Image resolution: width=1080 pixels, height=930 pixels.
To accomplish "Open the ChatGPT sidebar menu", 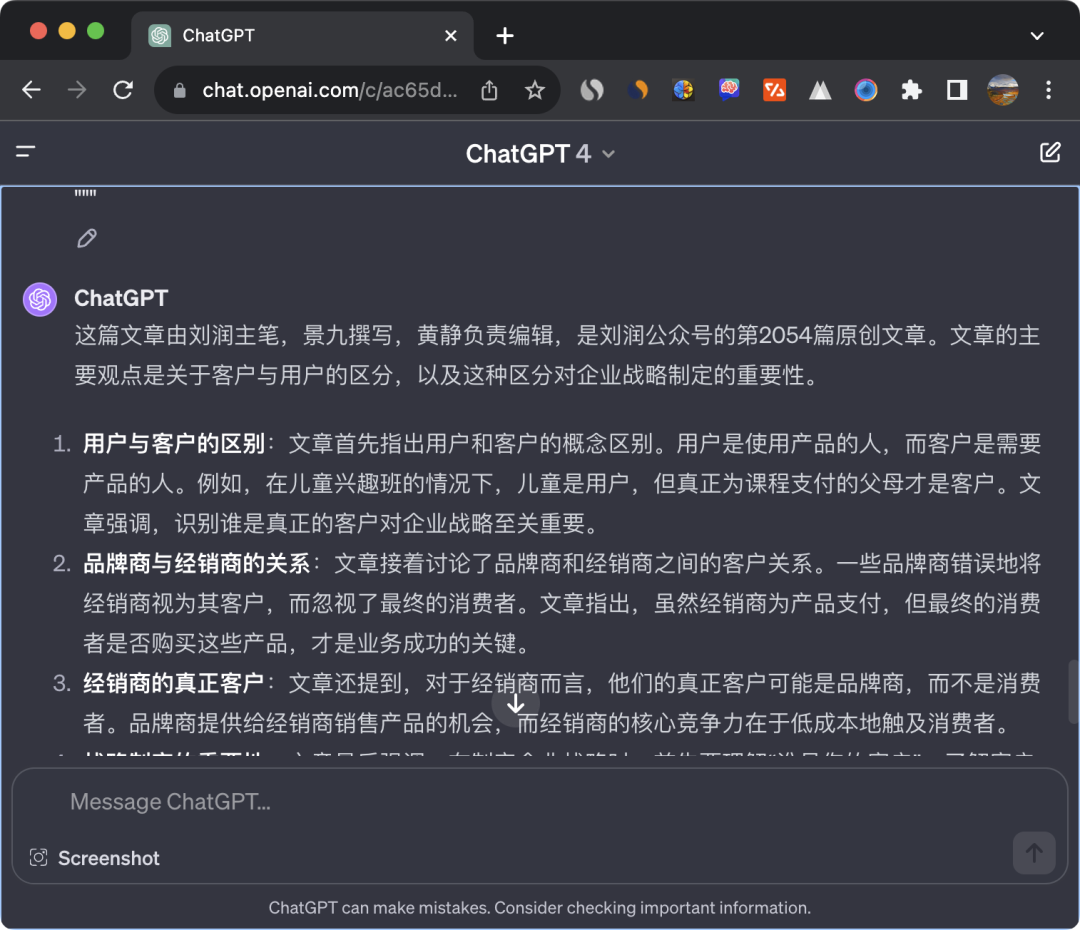I will [x=25, y=152].
